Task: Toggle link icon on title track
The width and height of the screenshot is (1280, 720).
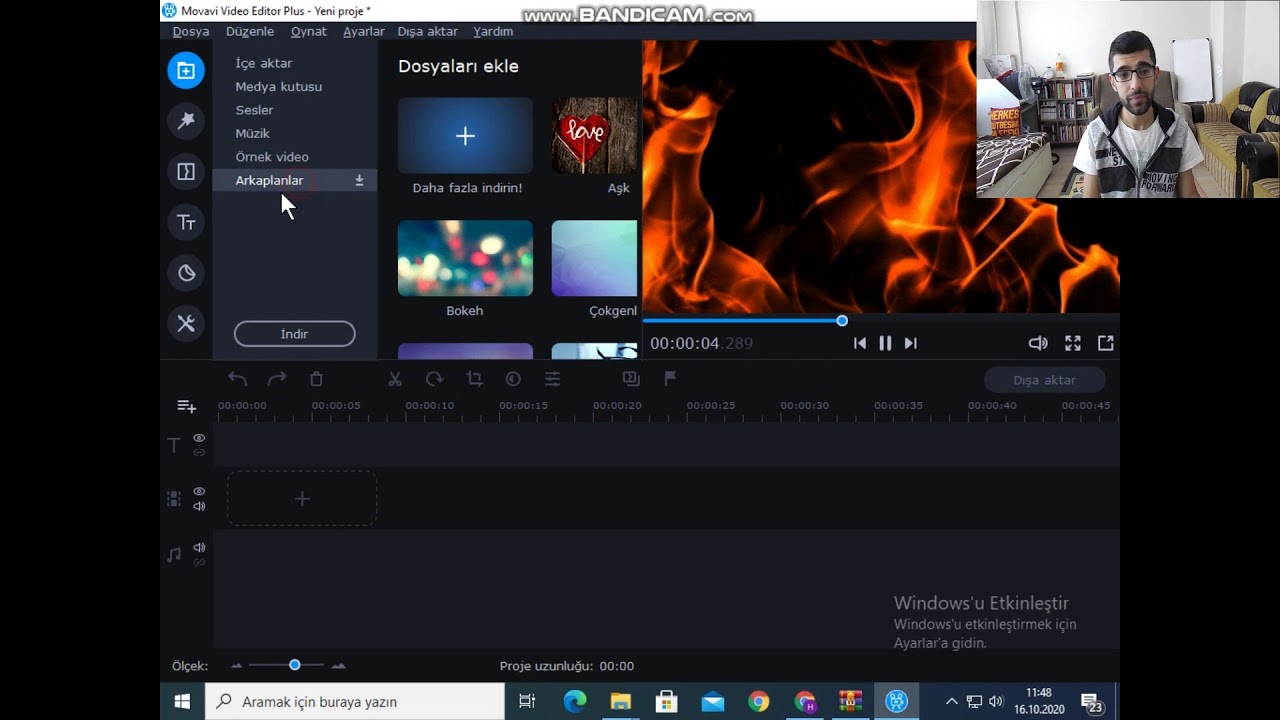Action: (x=199, y=453)
